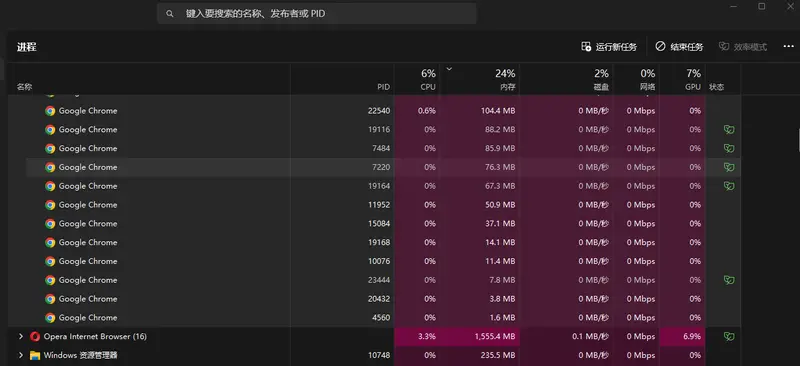Viewport: 800px width, 366px height.
Task: Click the efficiency leaf icon for Opera row
Action: point(729,336)
